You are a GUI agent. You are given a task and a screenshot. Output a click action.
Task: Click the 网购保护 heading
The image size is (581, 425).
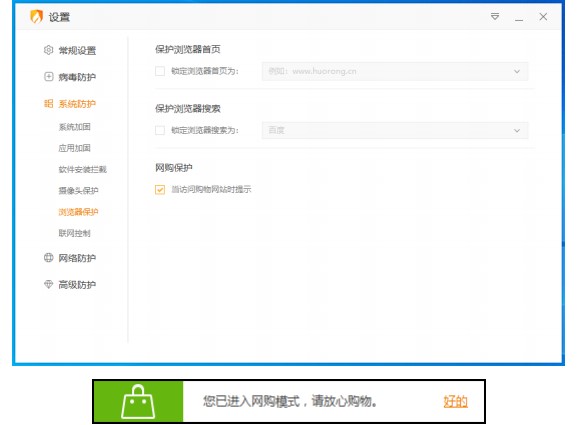173,168
